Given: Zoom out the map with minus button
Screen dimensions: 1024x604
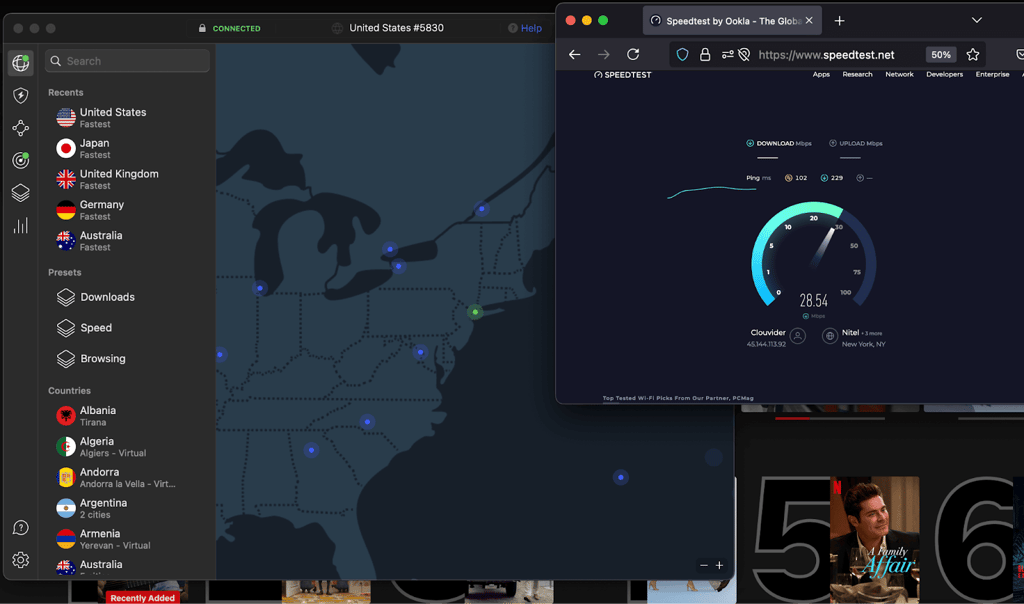Looking at the screenshot, I should [x=703, y=565].
